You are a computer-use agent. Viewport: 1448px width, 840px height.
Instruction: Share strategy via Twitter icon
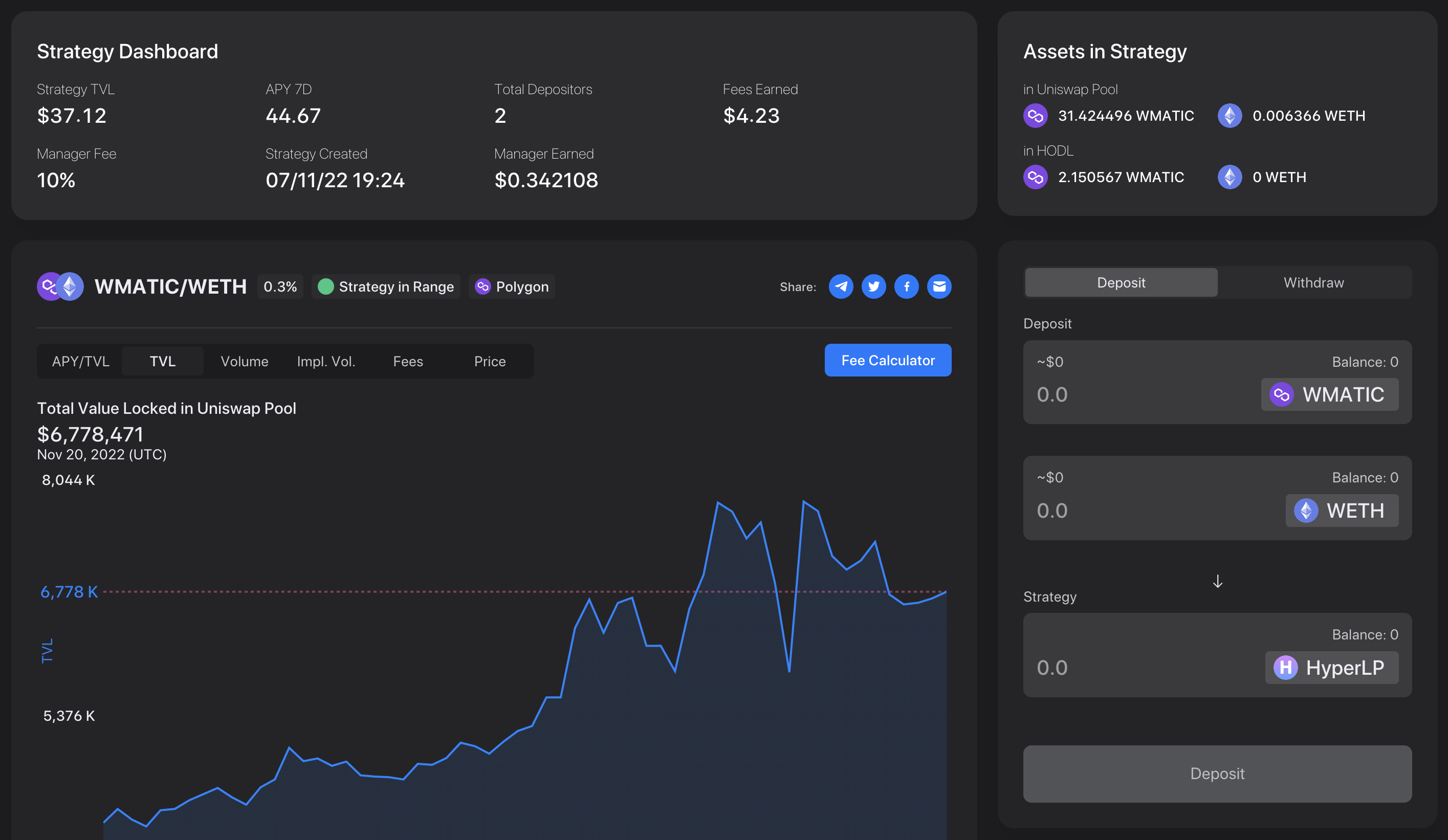click(x=873, y=286)
